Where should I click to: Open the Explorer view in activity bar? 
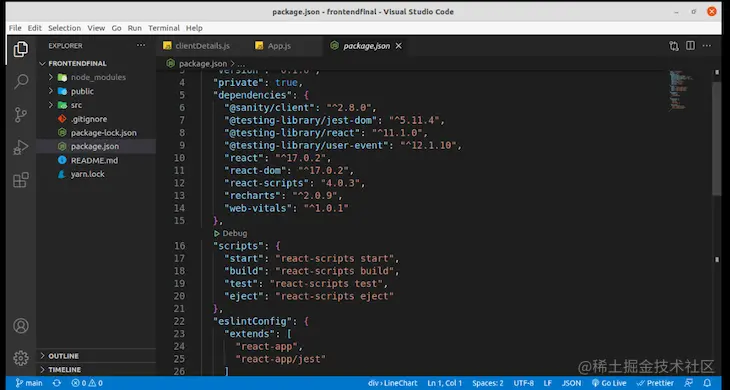[x=20, y=49]
